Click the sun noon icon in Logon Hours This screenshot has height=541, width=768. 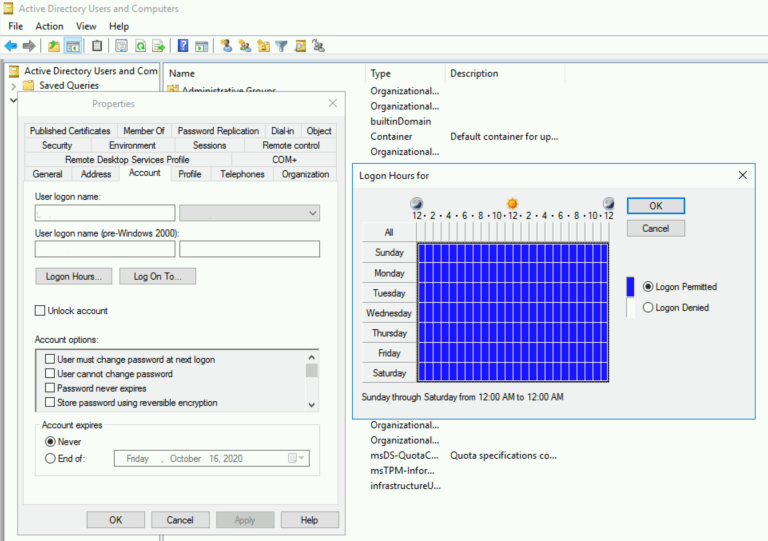tap(512, 203)
